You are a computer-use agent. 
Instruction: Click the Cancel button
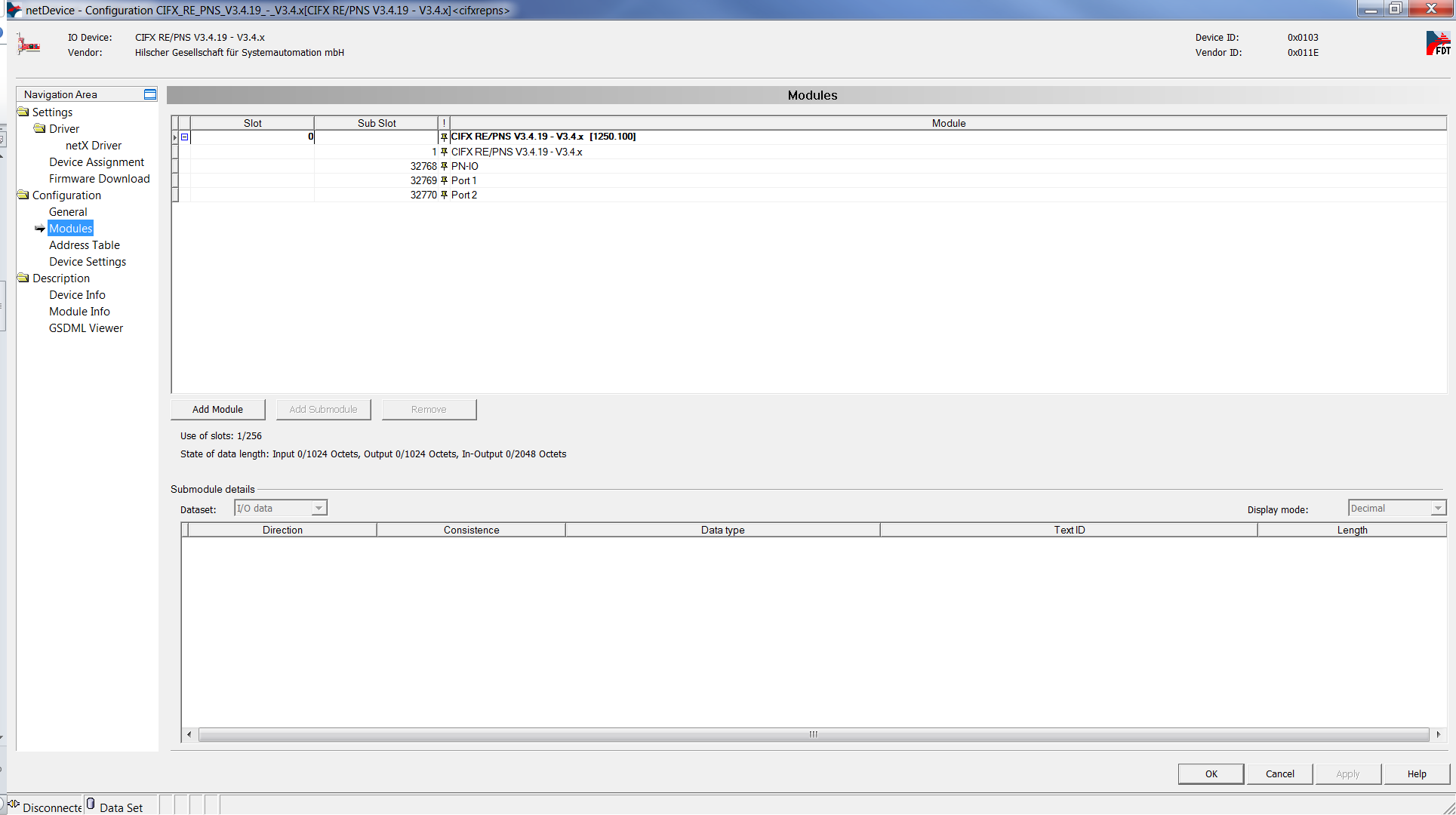(1279, 773)
